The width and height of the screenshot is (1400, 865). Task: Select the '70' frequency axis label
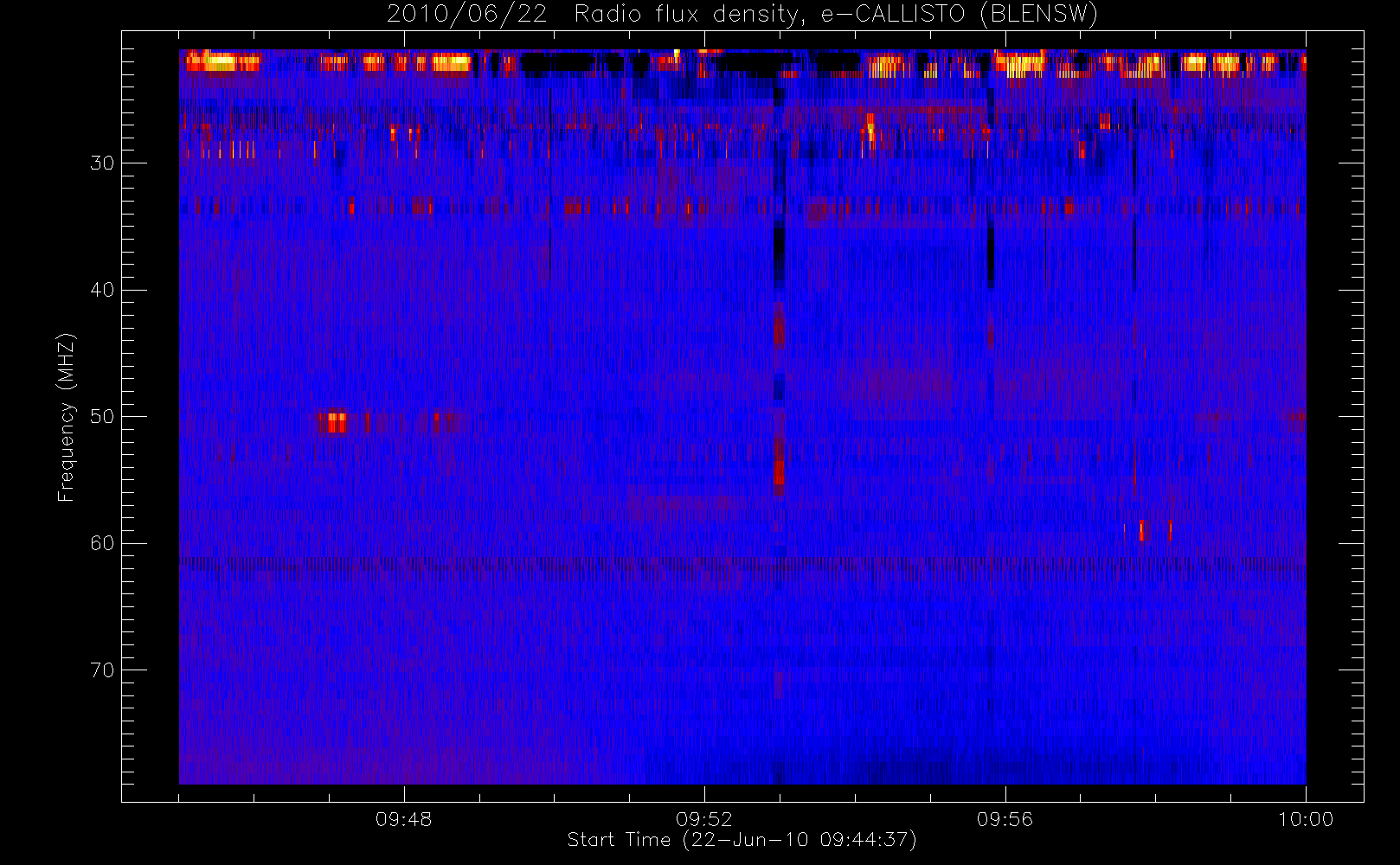pyautogui.click(x=102, y=670)
